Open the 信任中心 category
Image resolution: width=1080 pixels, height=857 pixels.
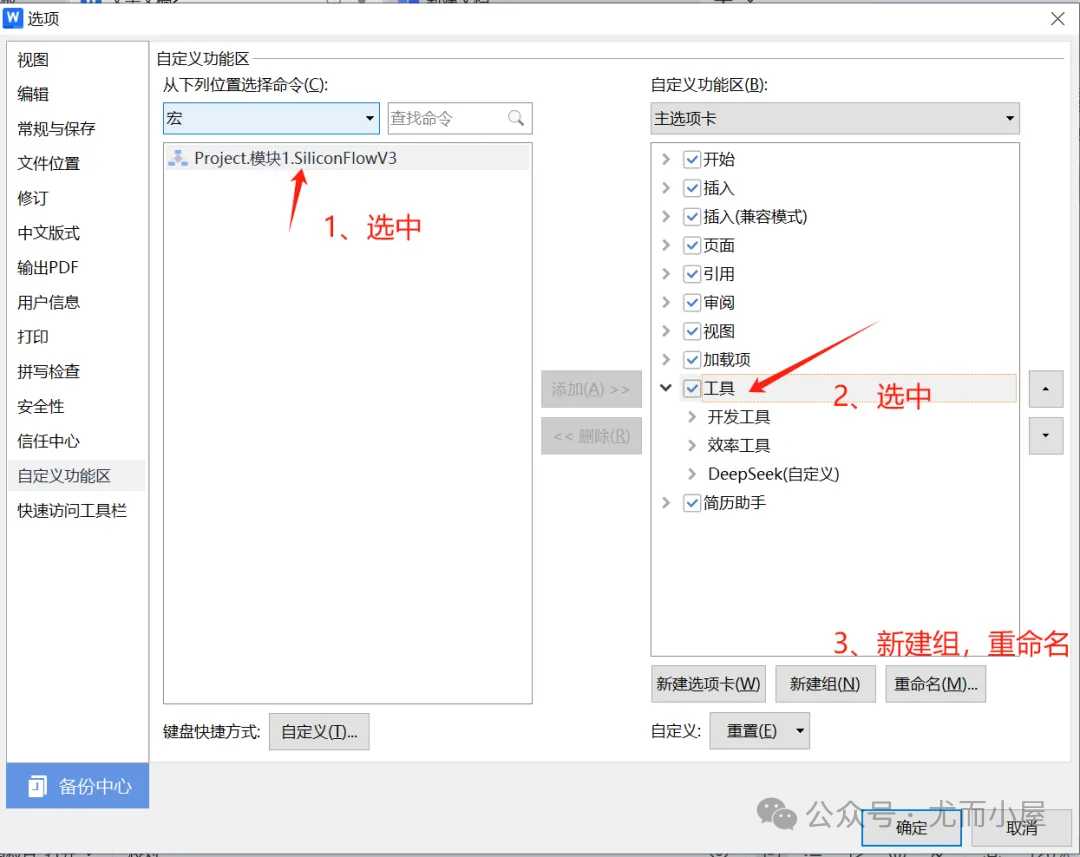coord(77,441)
